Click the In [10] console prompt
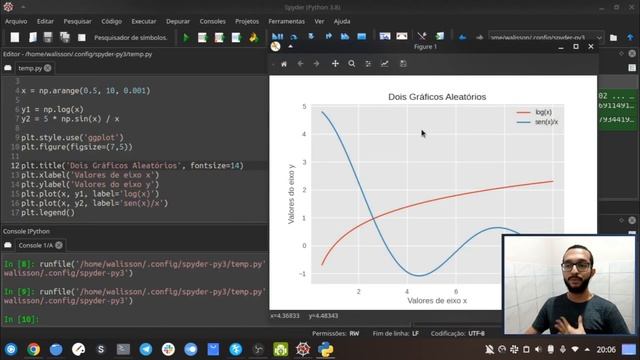The height and width of the screenshot is (360, 640). 21,319
